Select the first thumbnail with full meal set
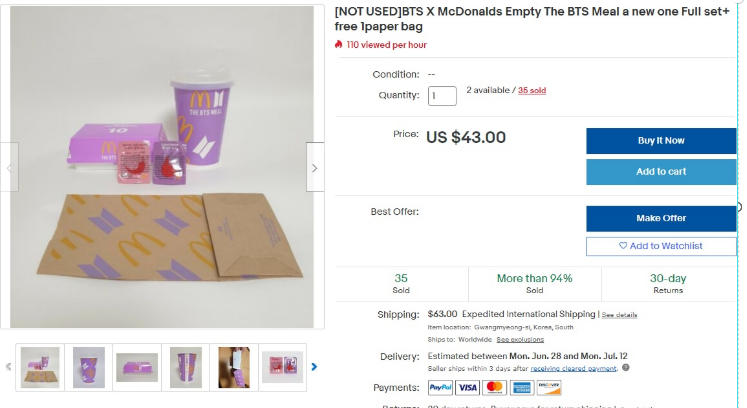The height and width of the screenshot is (408, 747). click(x=40, y=367)
